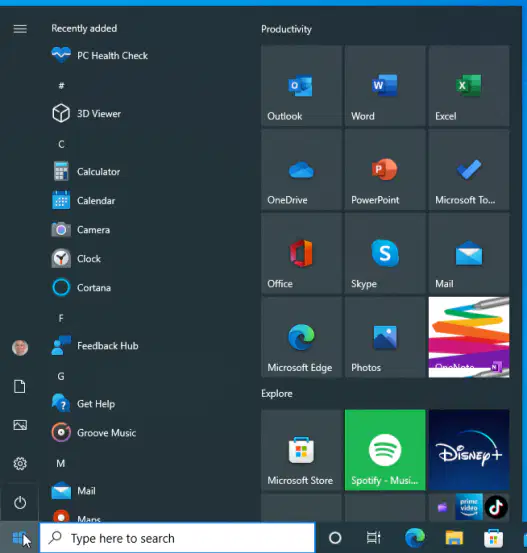Open the Outlook tile

click(x=301, y=86)
